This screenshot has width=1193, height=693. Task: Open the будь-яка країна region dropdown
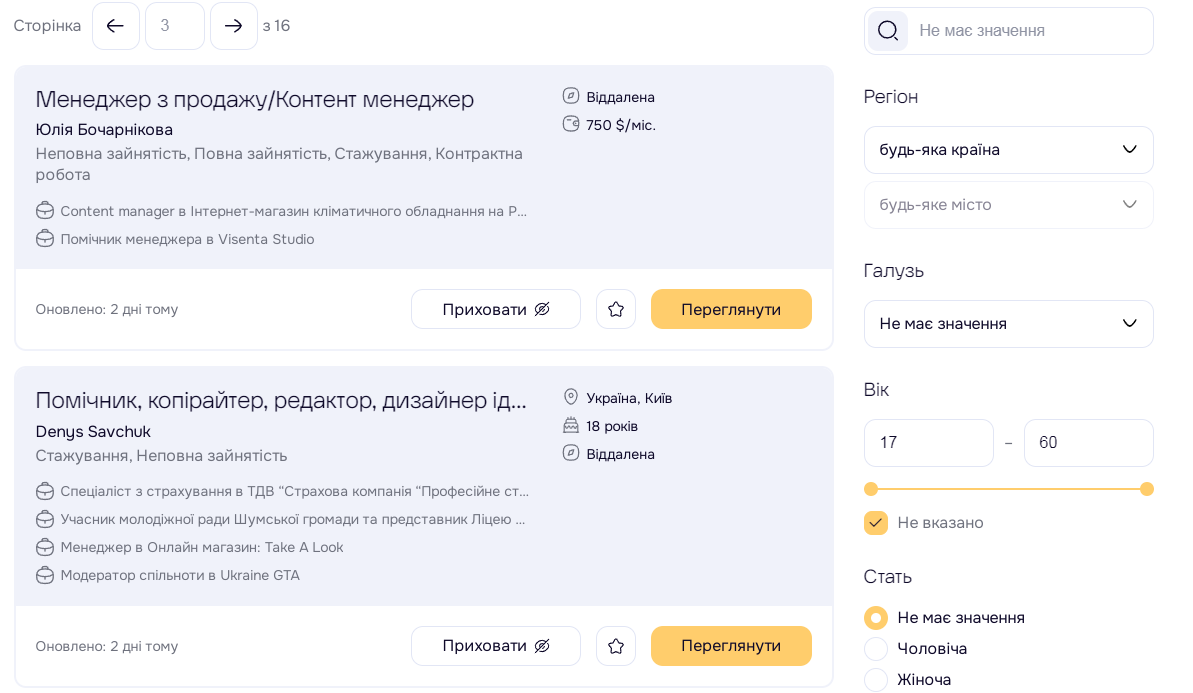pos(1008,150)
